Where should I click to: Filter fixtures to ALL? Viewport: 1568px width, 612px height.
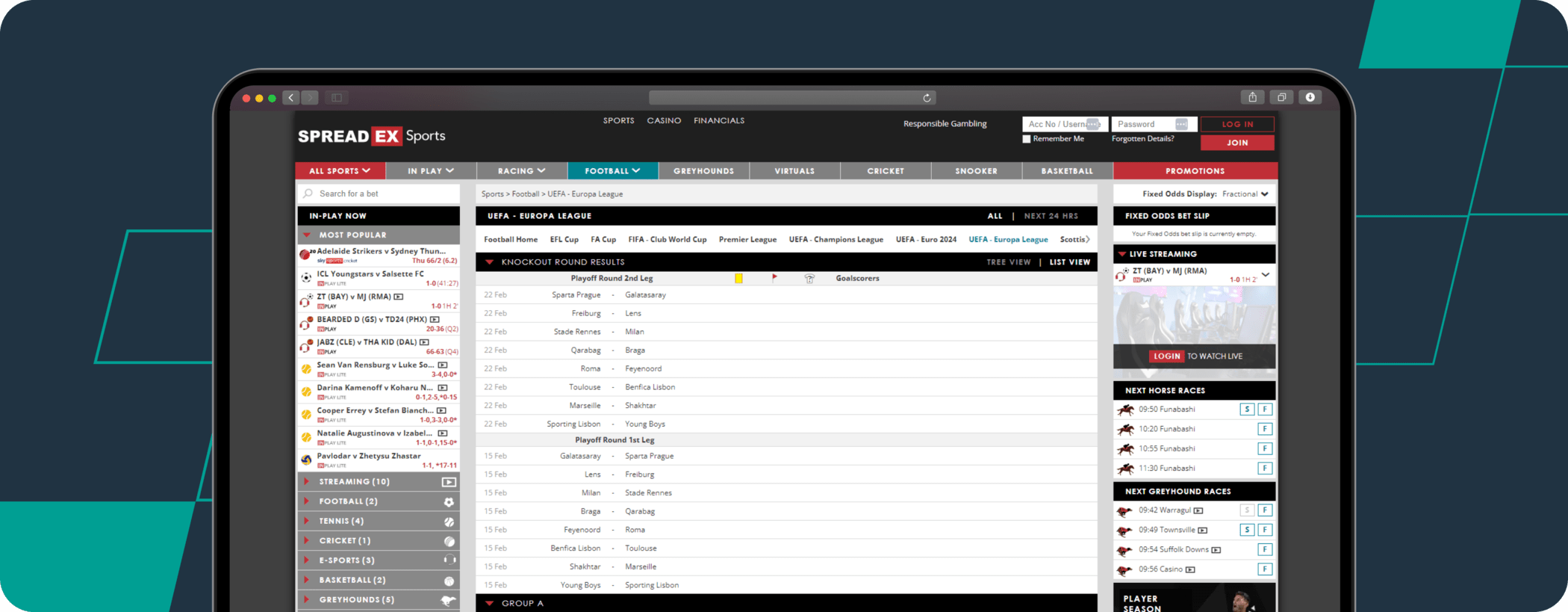click(x=995, y=216)
